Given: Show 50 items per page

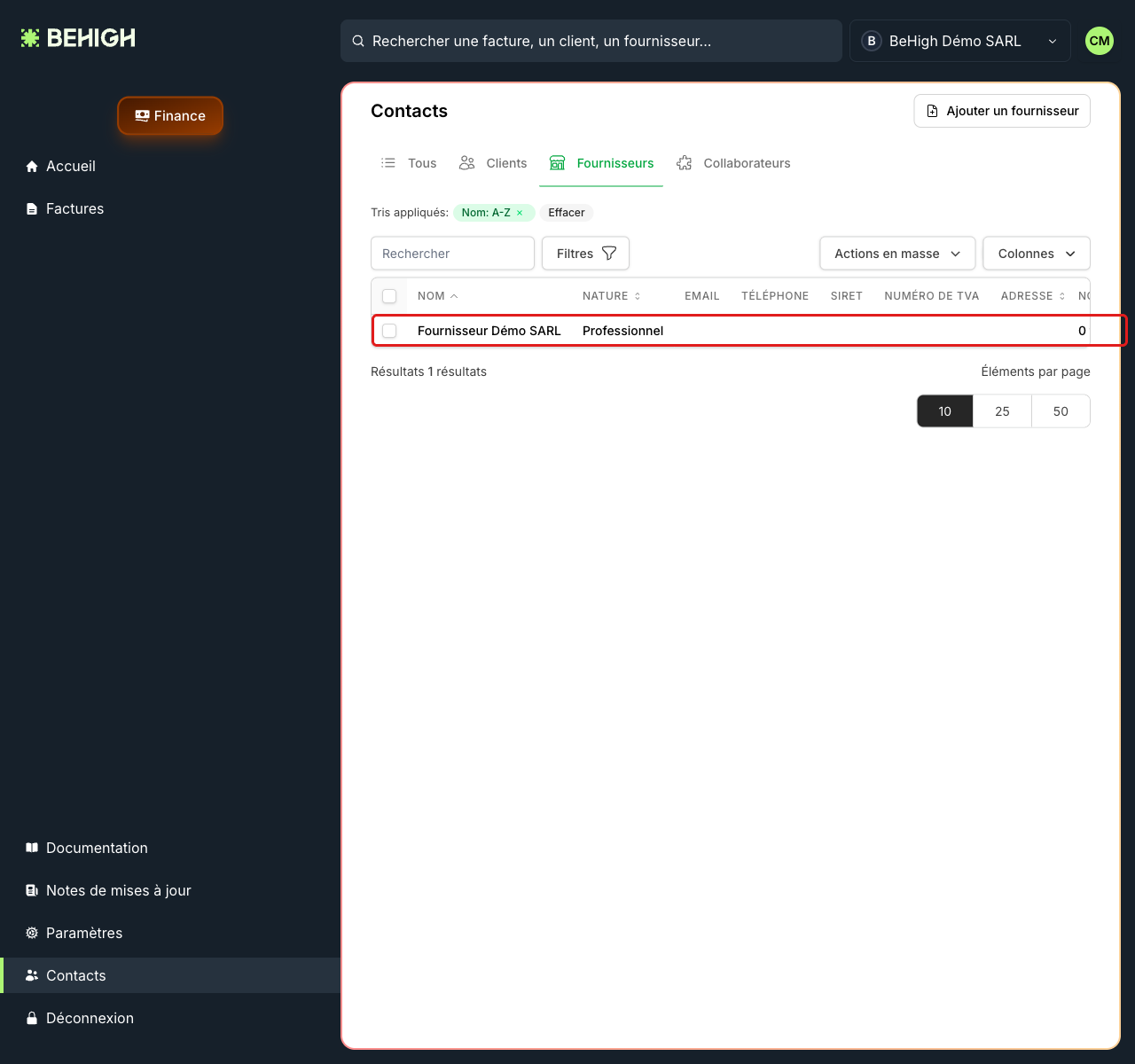Looking at the screenshot, I should [1061, 411].
